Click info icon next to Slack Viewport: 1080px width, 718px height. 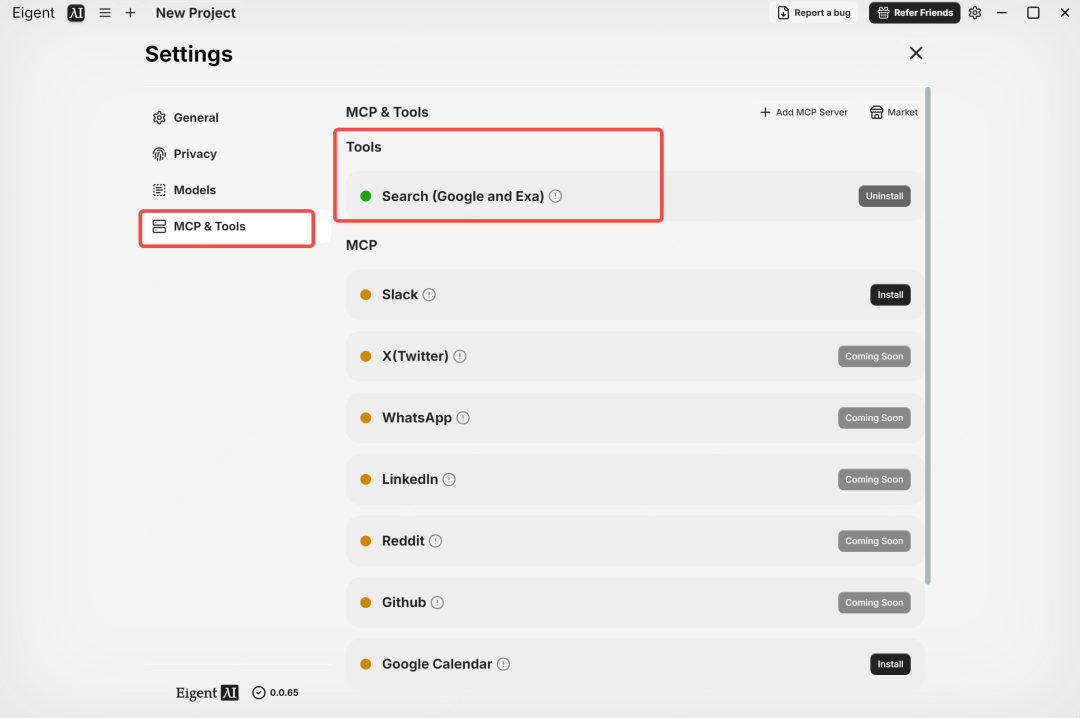[x=429, y=295]
